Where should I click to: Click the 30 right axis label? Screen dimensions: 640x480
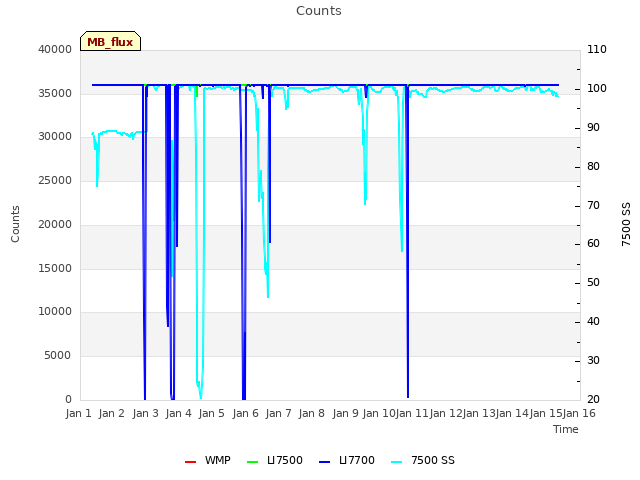pos(593,360)
